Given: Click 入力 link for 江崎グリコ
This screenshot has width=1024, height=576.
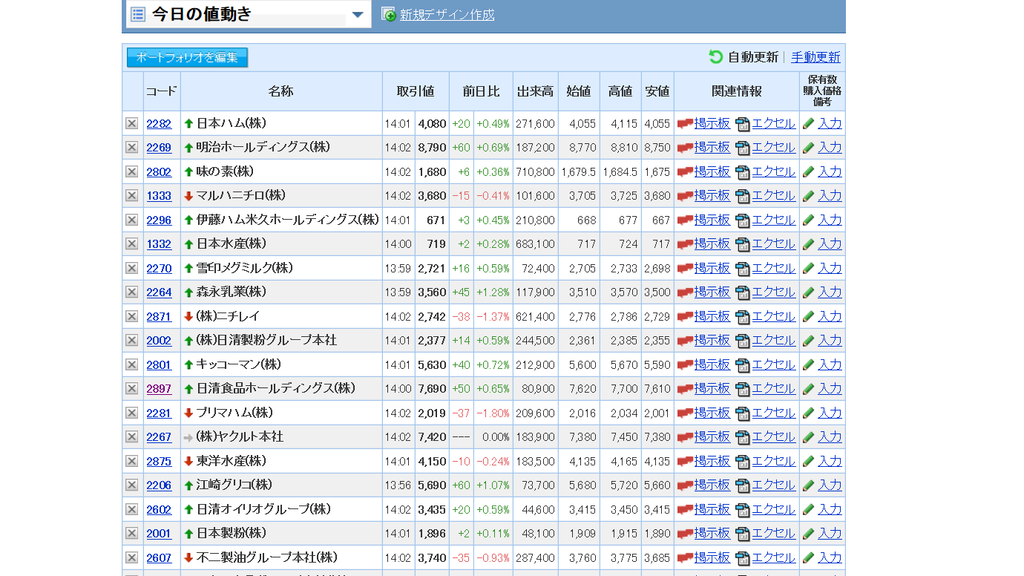Looking at the screenshot, I should [x=829, y=486].
